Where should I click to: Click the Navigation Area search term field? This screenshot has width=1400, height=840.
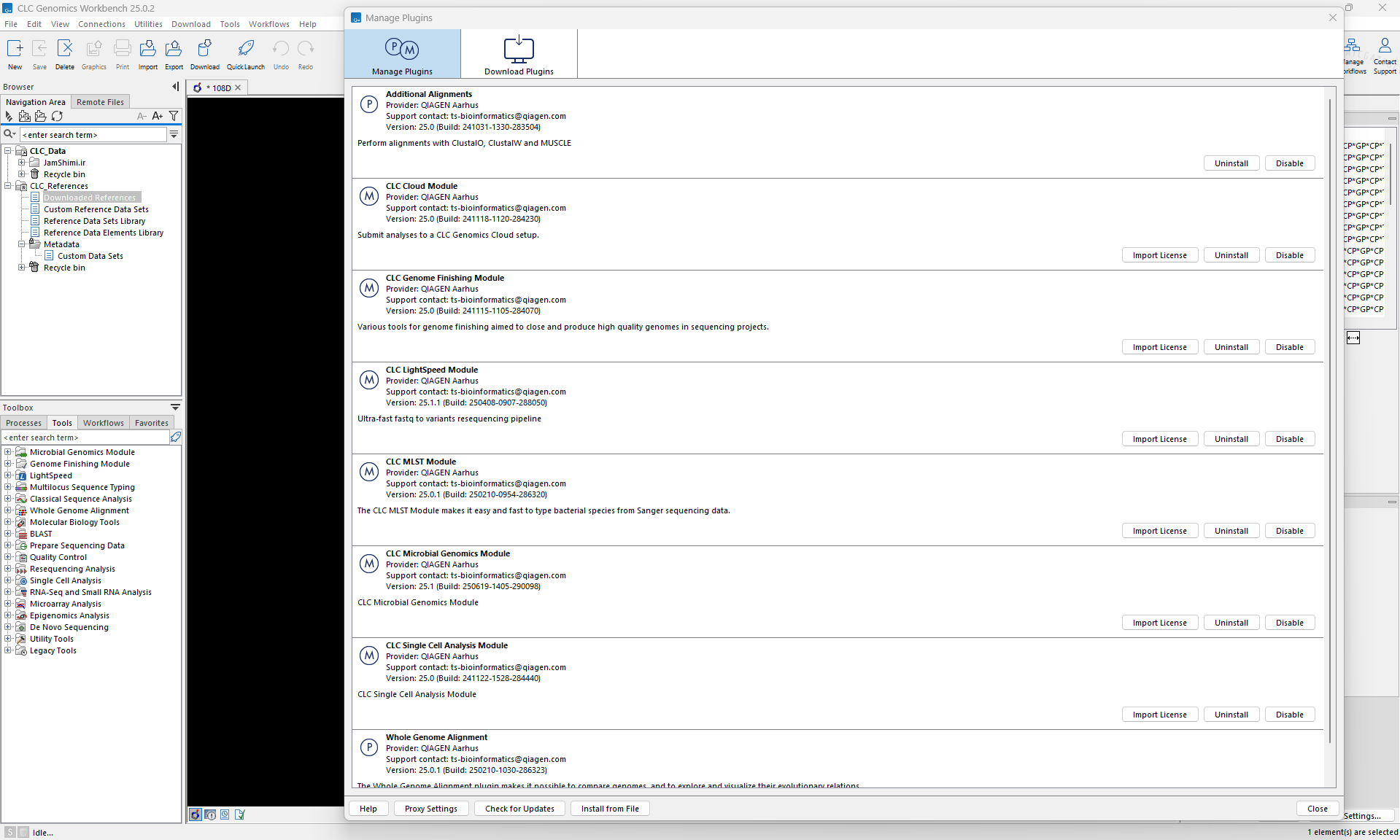click(x=93, y=135)
